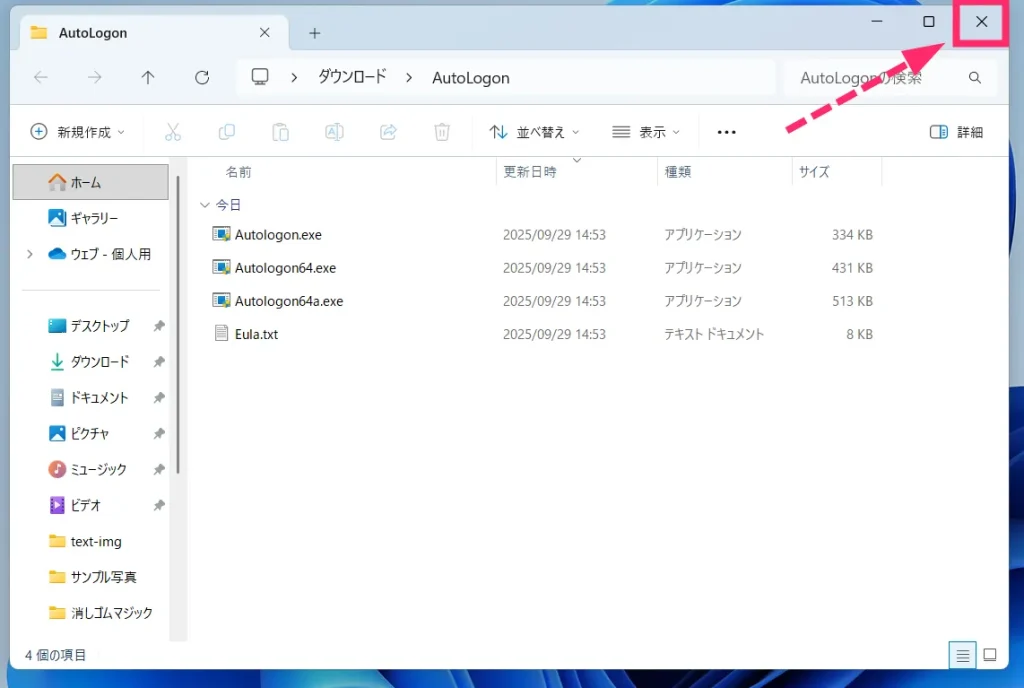
Task: Open ダウンロード in the sidebar
Action: 91,362
